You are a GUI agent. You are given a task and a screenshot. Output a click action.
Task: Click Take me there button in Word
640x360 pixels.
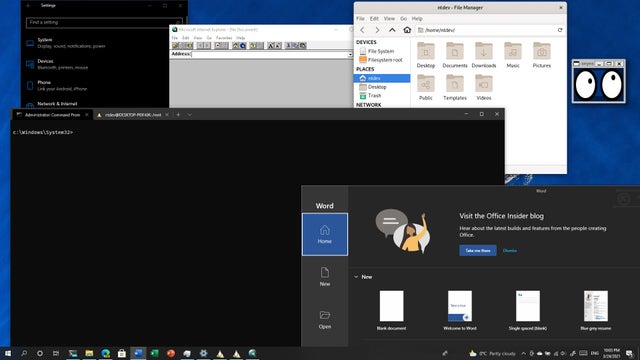(478, 251)
